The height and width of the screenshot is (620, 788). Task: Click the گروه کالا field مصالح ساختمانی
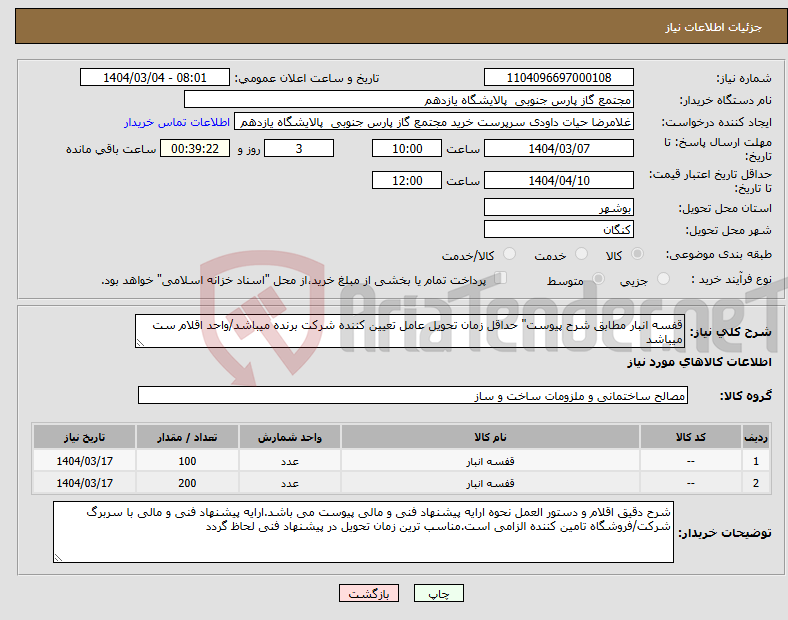413,395
